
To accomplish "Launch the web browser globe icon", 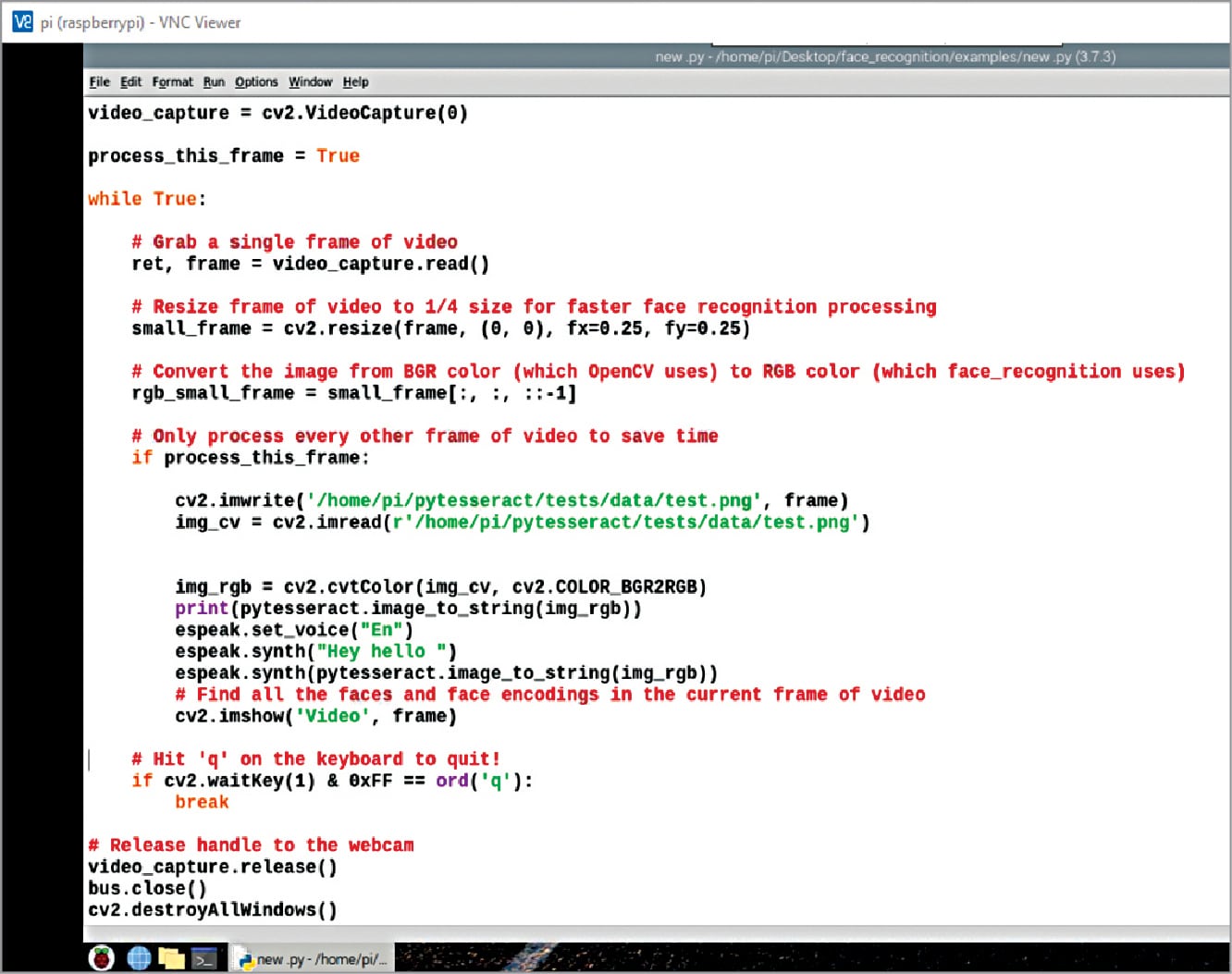I will point(139,958).
